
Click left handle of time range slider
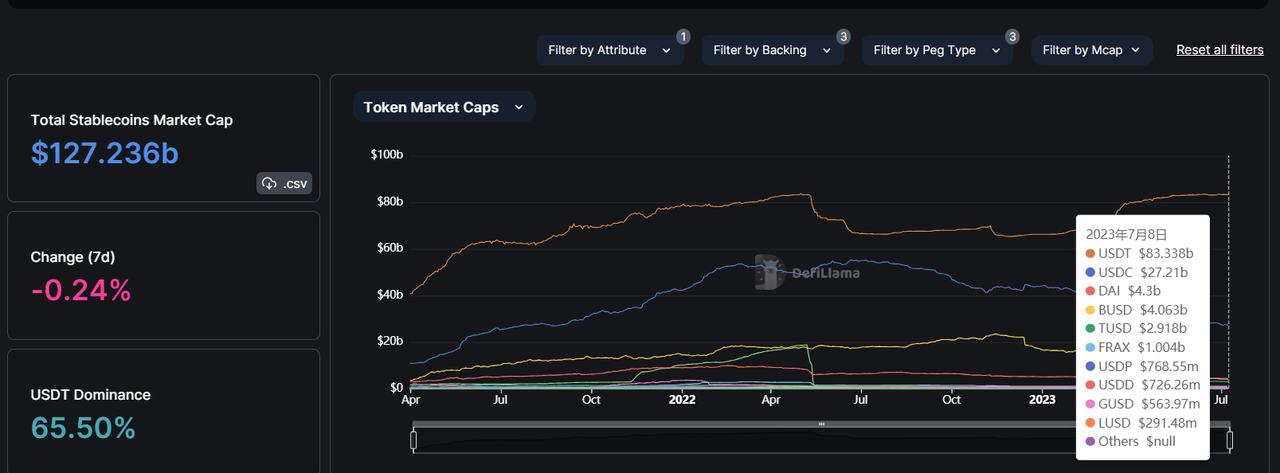click(x=413, y=440)
